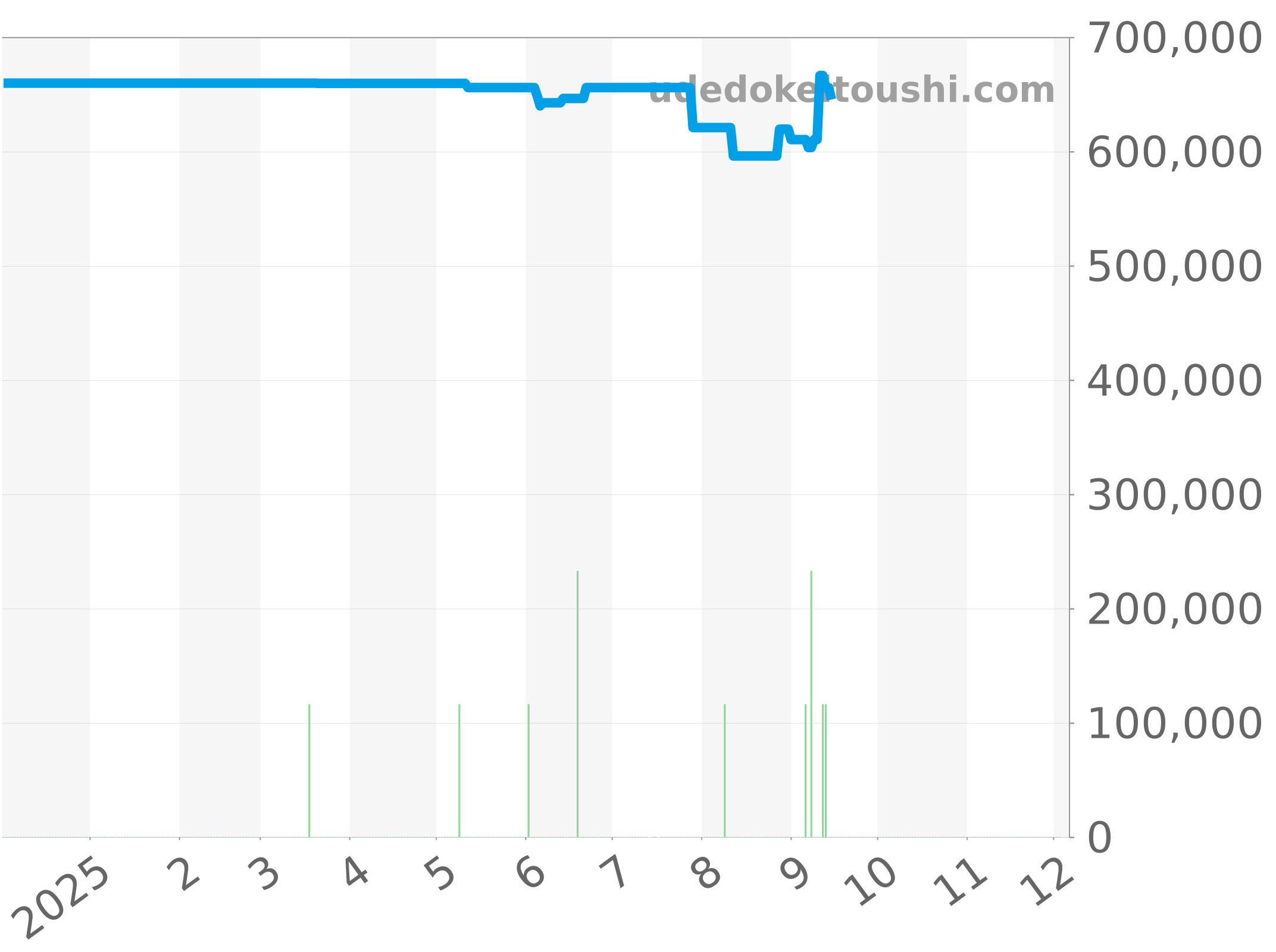
Task: Click the udedokeitoushi.com watermark text
Action: [851, 90]
